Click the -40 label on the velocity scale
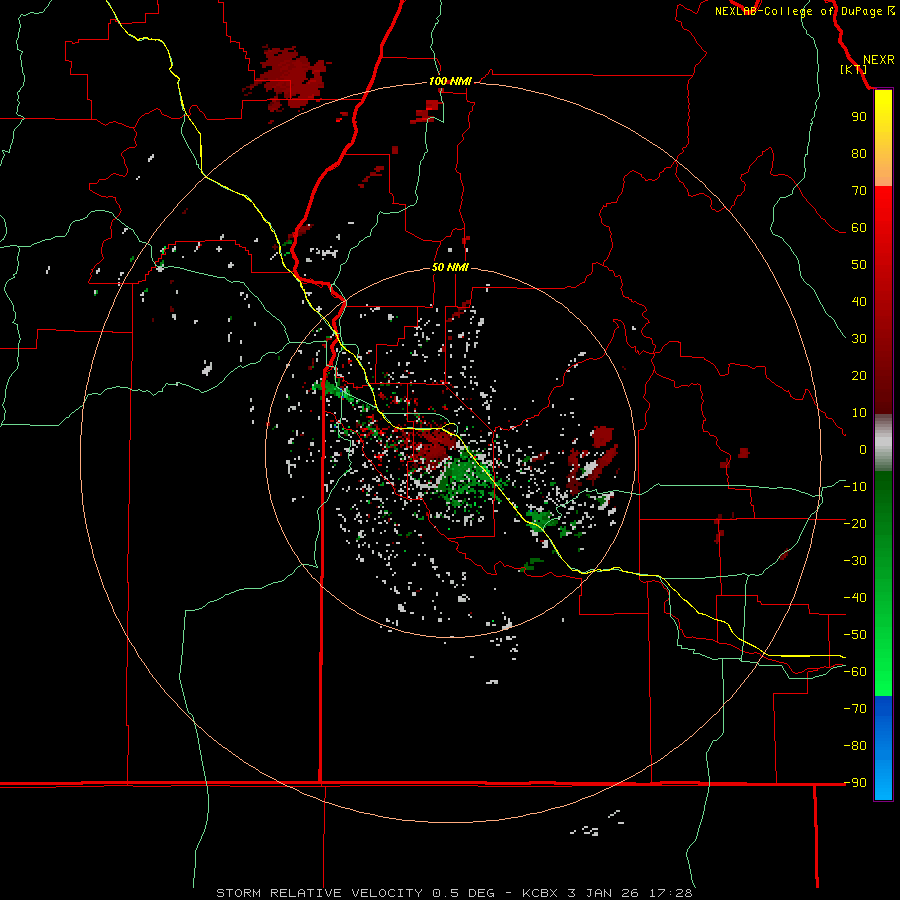This screenshot has height=900, width=900. click(x=855, y=598)
